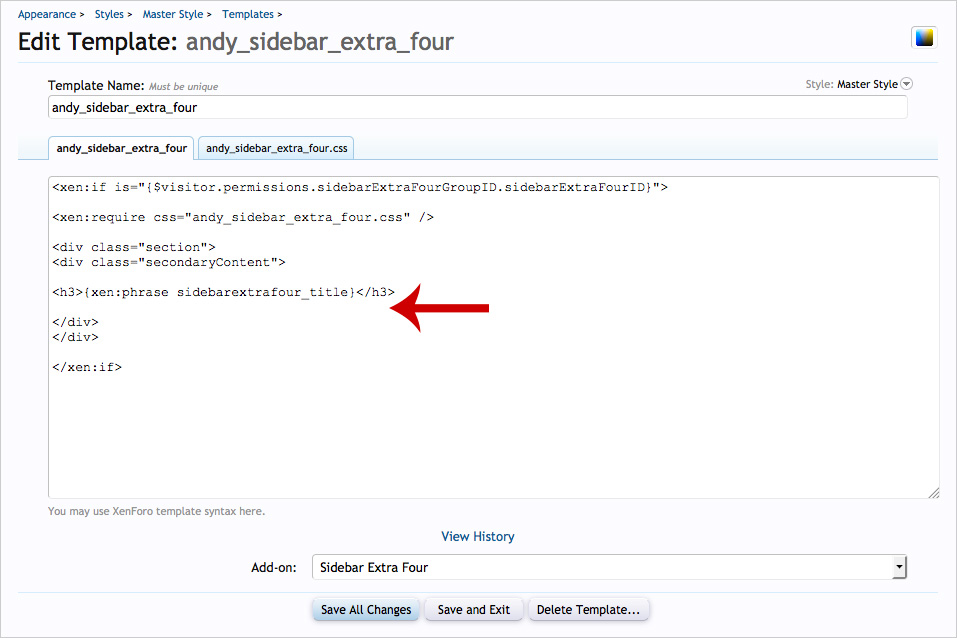Click Delete Template... button
Screen dimensions: 957x638
point(588,609)
